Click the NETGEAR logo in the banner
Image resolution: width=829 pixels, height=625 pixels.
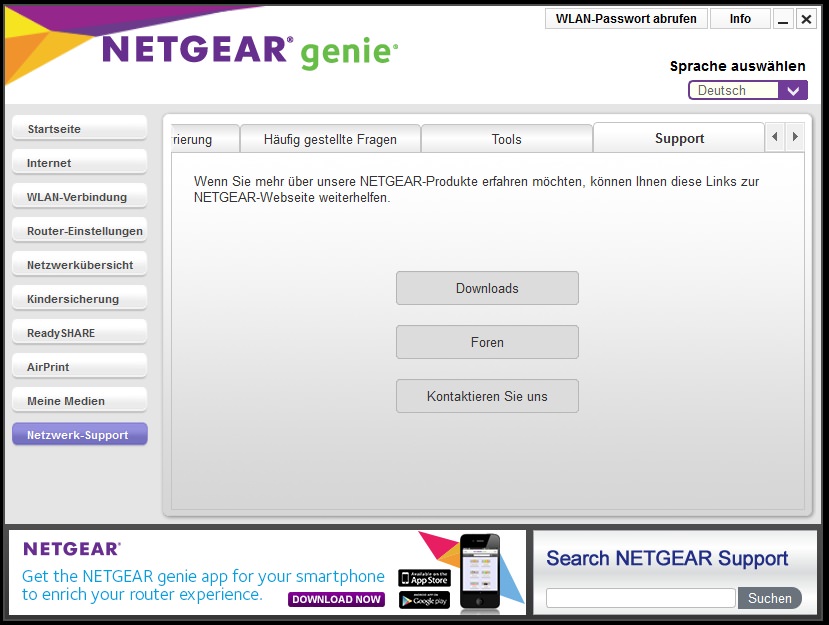pos(72,549)
